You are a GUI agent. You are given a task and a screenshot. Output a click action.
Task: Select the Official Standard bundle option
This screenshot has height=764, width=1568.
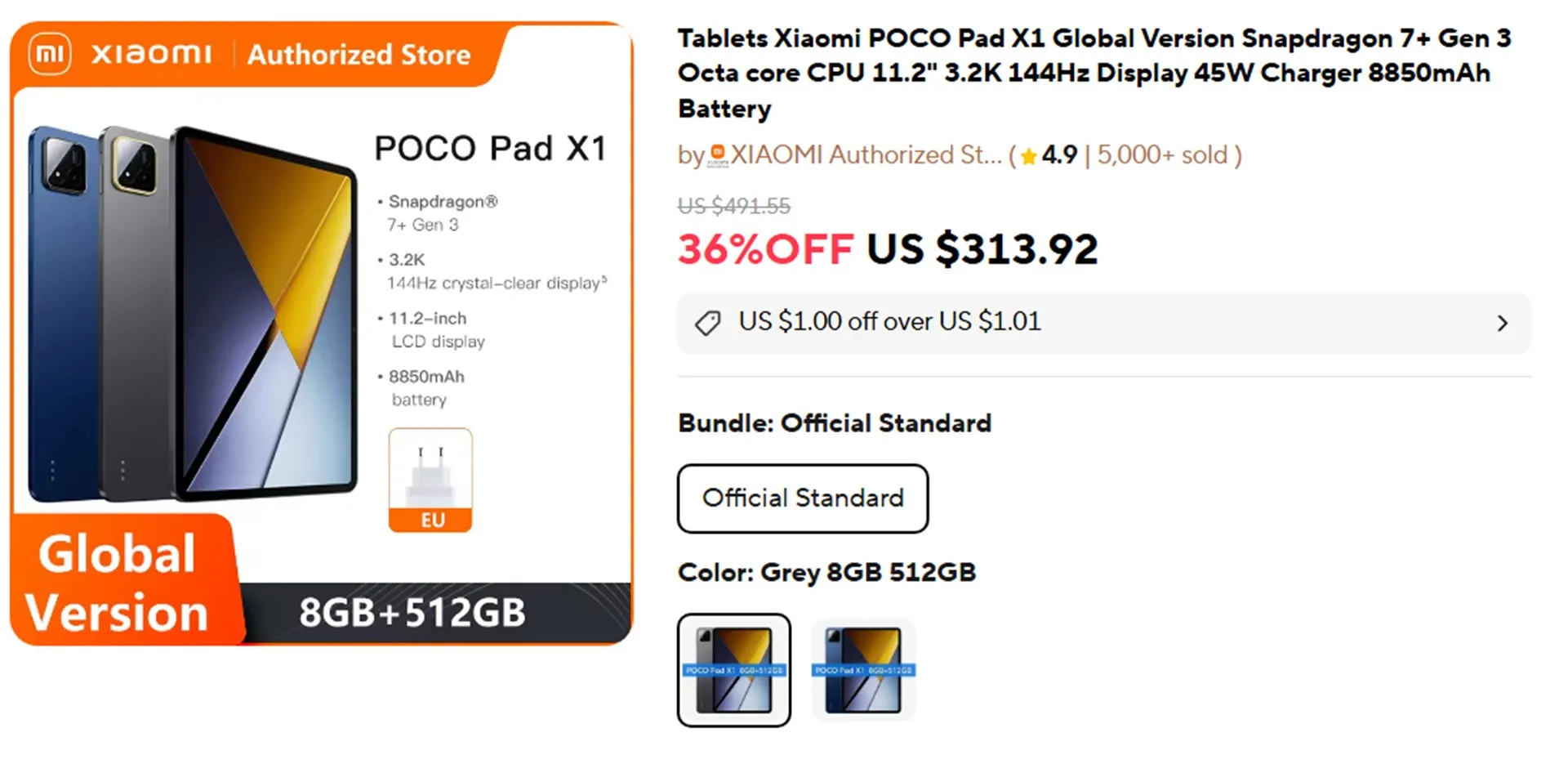(x=803, y=498)
